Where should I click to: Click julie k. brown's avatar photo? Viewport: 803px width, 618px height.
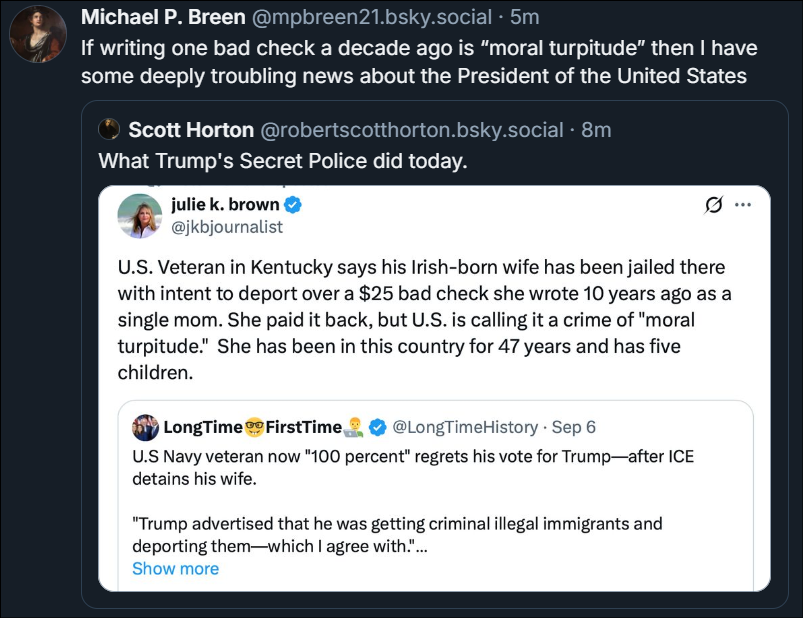coord(140,215)
